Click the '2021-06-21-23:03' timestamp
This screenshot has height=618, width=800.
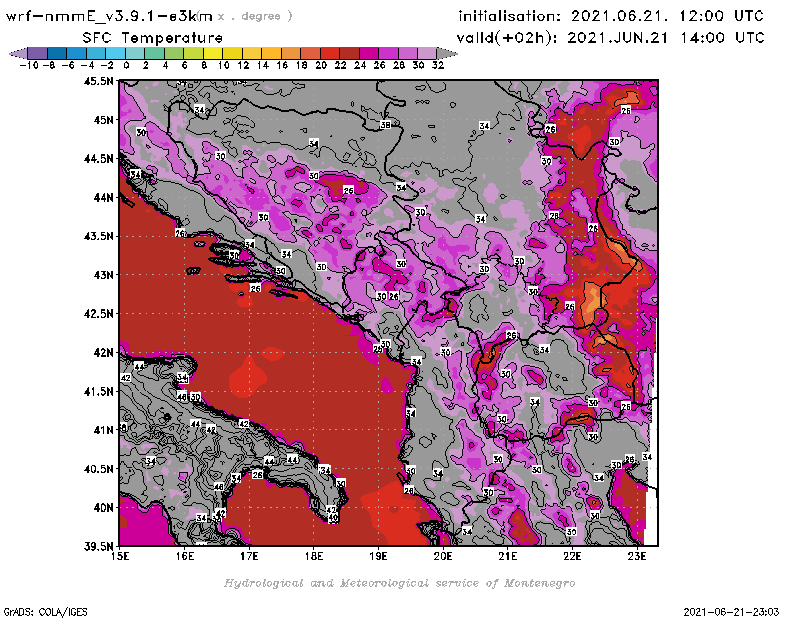[x=731, y=612]
